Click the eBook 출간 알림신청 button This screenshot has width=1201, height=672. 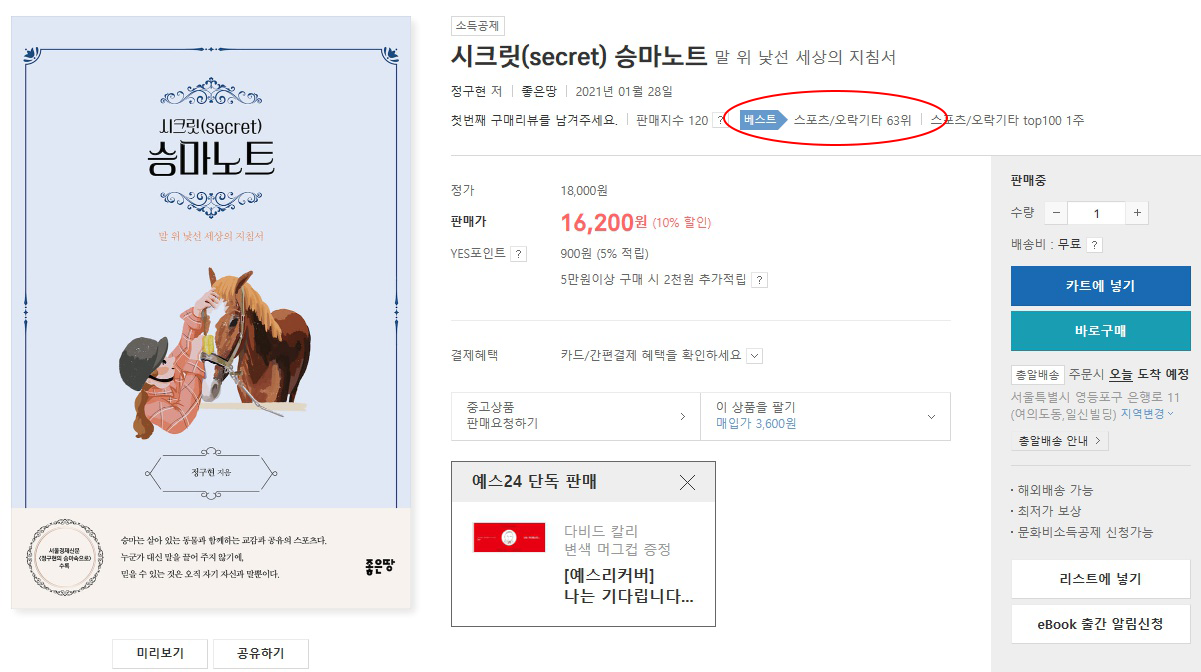tap(1101, 624)
